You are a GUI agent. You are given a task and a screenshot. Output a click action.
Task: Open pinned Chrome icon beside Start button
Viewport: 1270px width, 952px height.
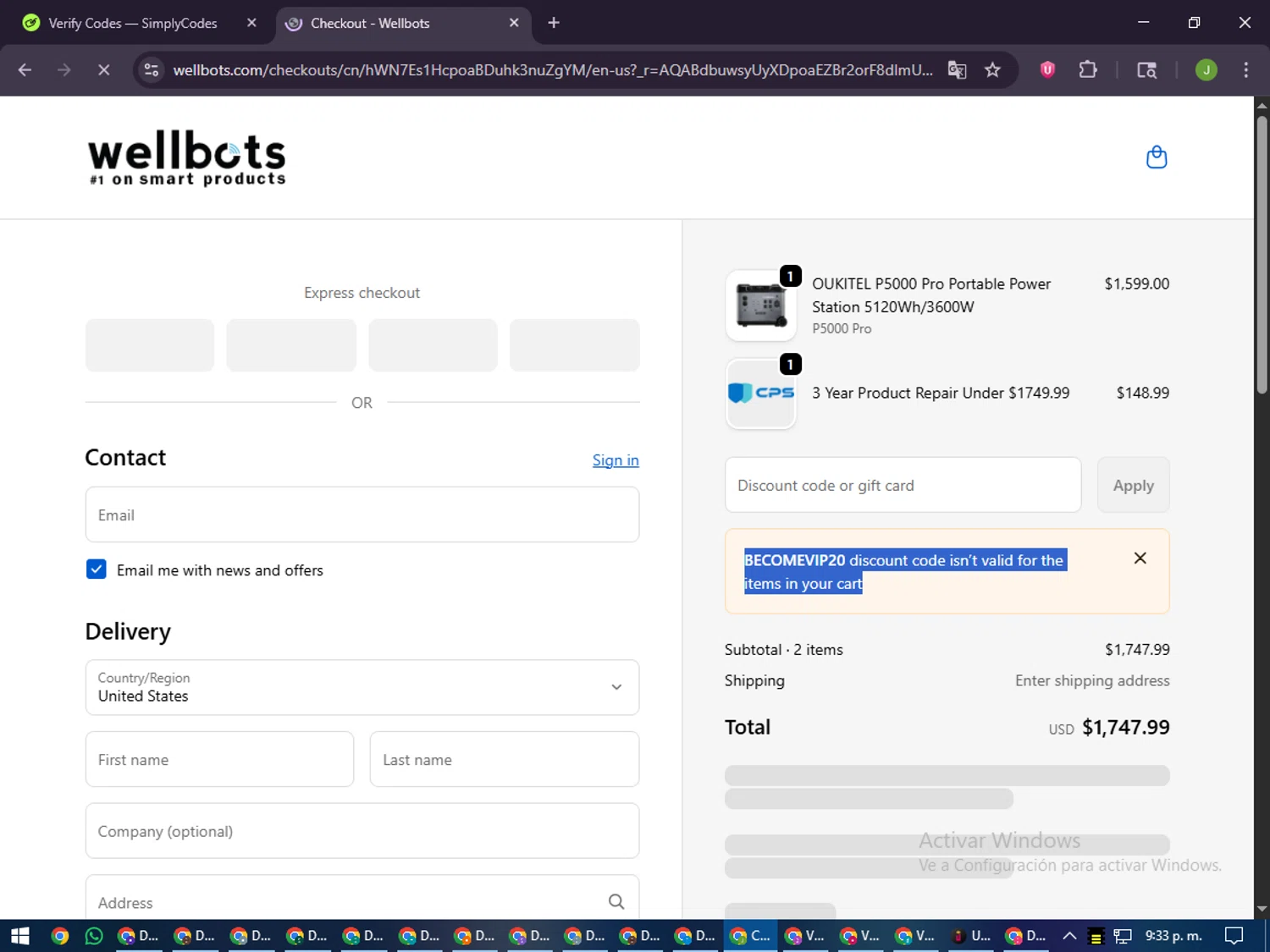(59, 936)
